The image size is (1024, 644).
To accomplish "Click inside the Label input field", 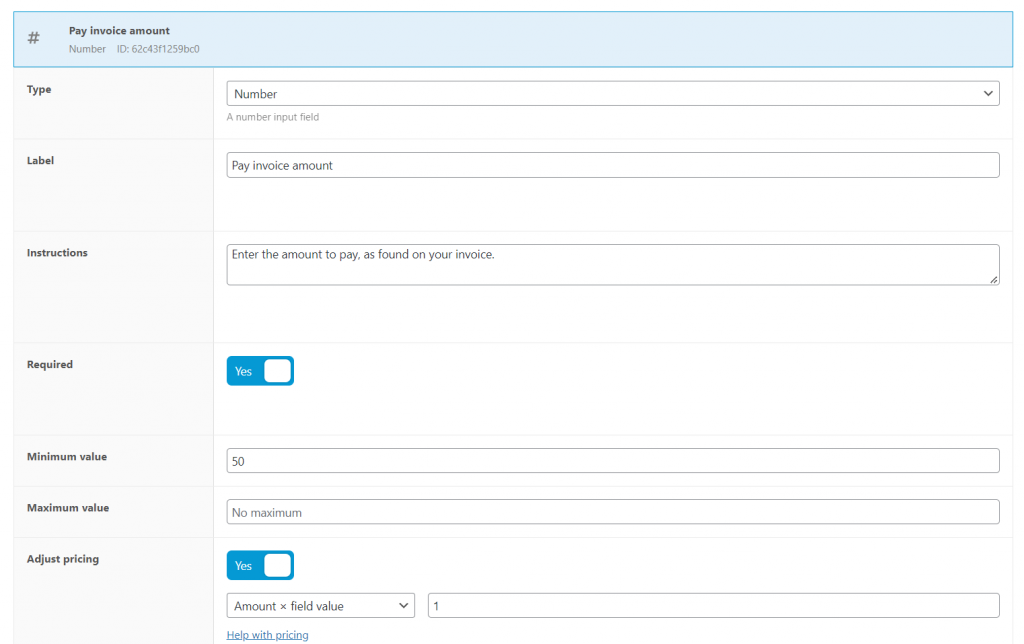I will point(613,164).
